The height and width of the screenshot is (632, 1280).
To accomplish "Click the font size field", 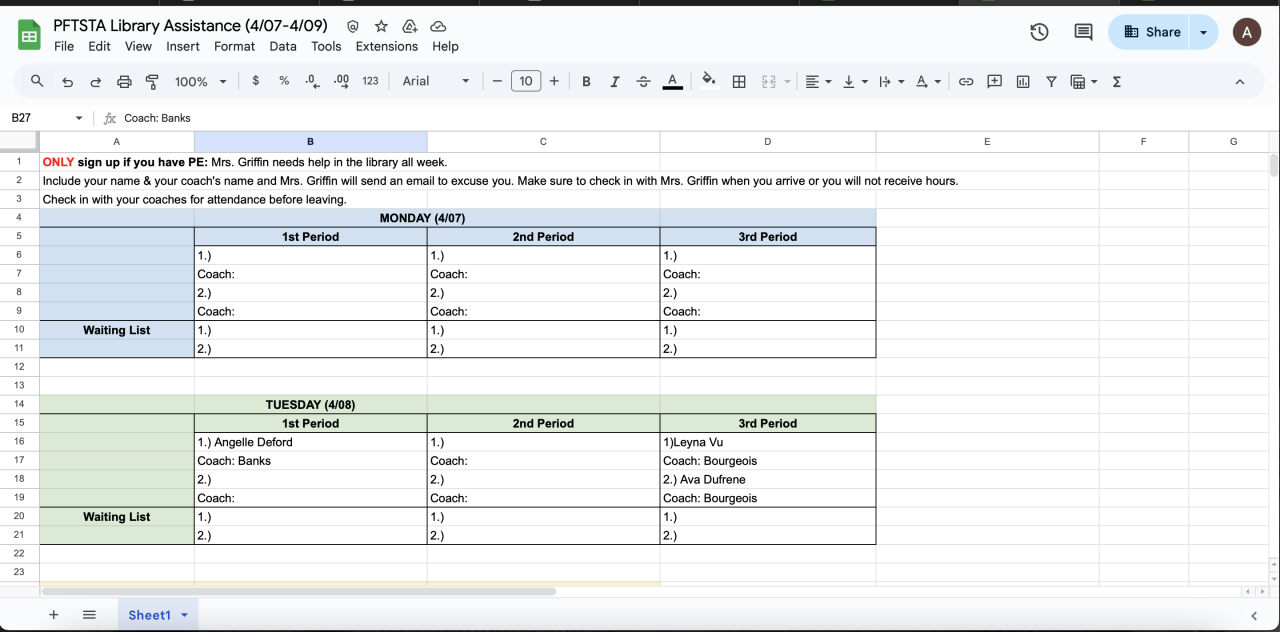I will click(526, 81).
